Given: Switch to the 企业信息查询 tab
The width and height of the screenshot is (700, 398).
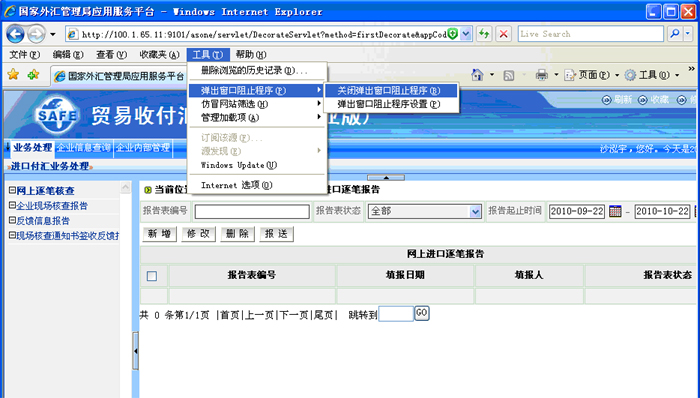Looking at the screenshot, I should pyautogui.click(x=83, y=148).
